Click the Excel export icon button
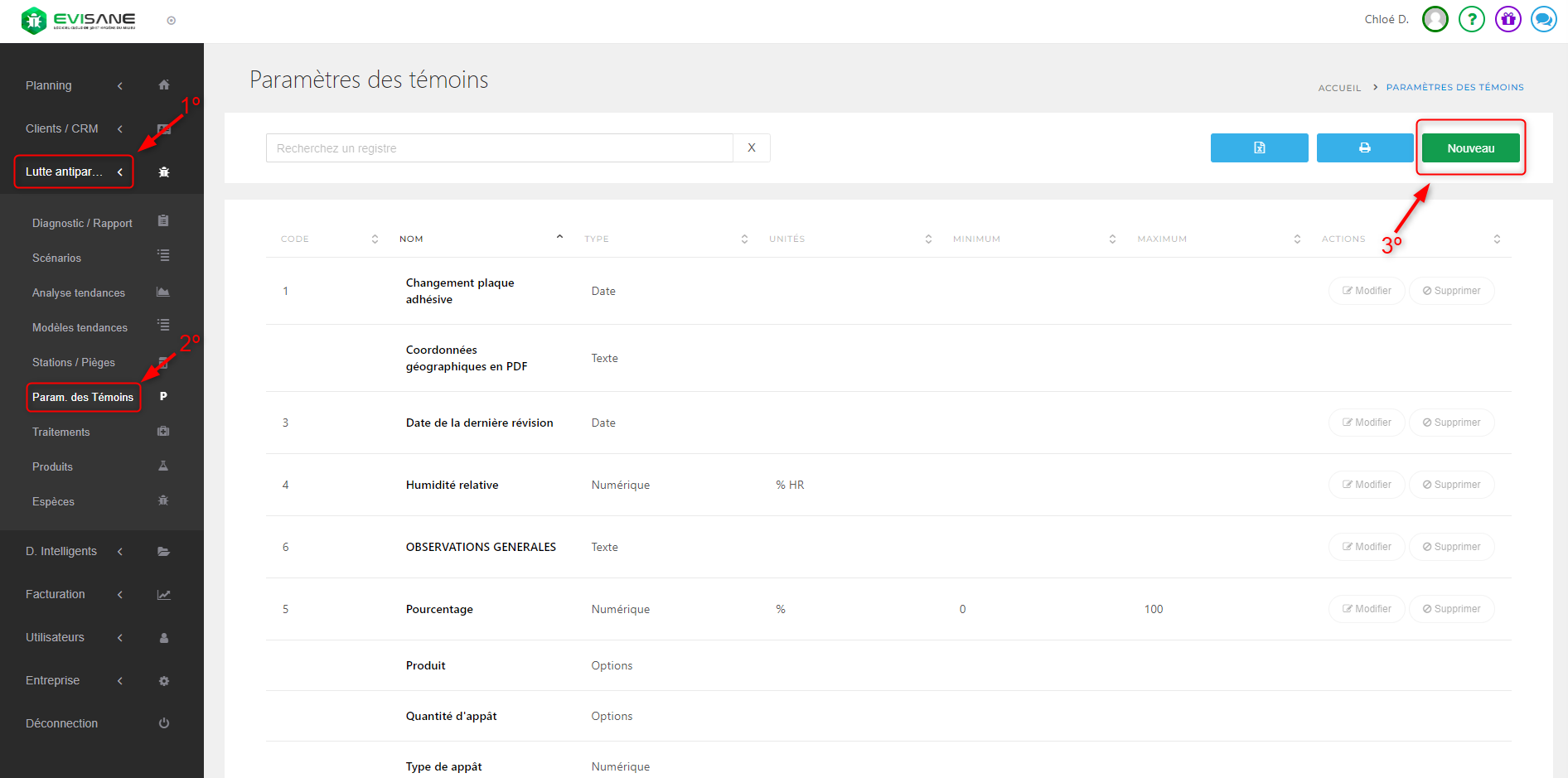 (x=1259, y=148)
